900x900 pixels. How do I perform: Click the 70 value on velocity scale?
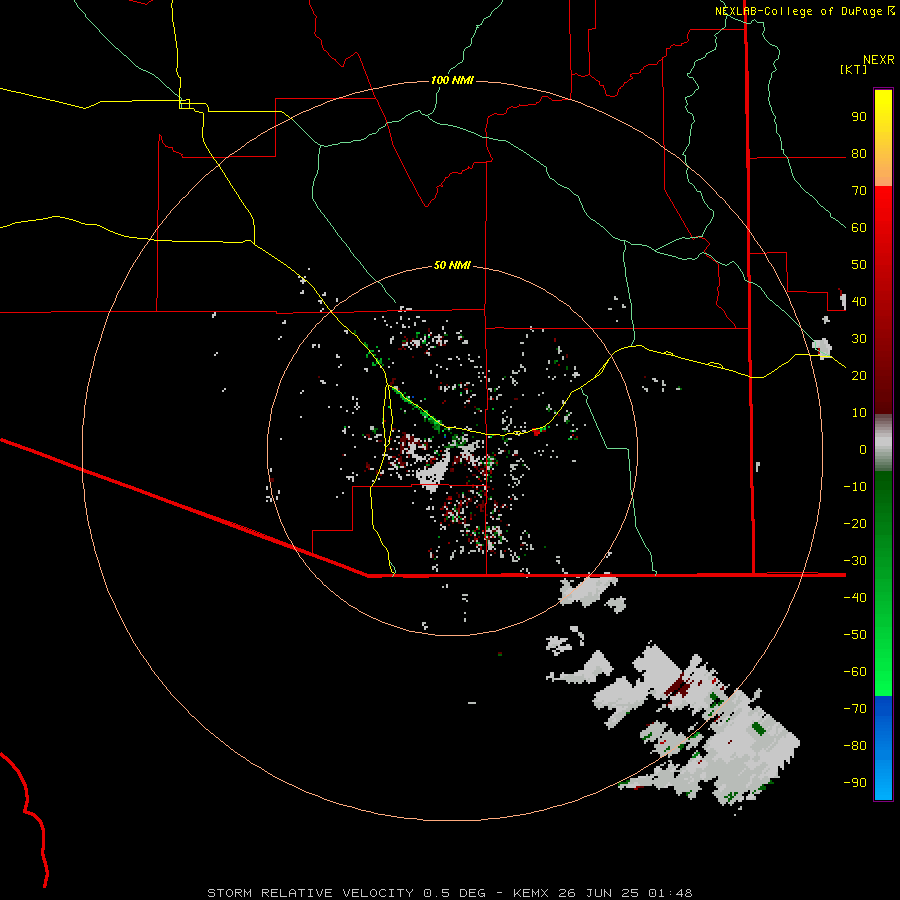point(859,191)
